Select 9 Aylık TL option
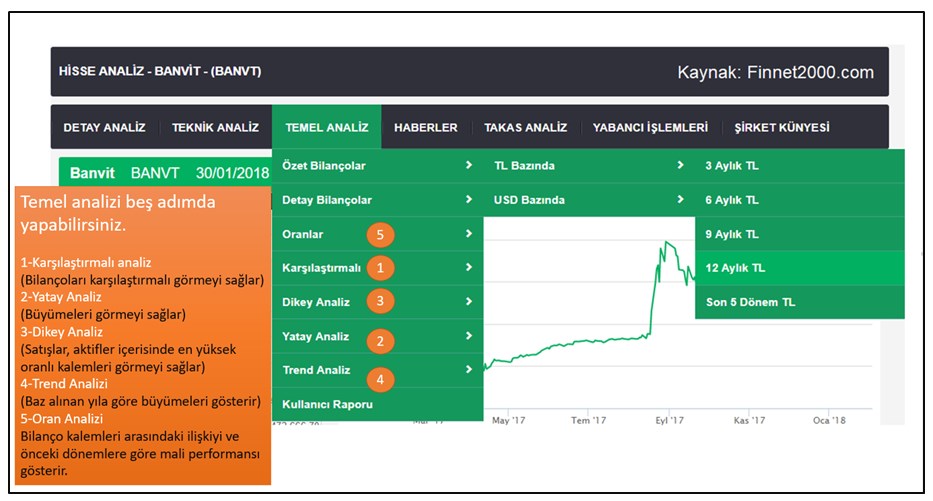The image size is (933, 501). click(800, 234)
